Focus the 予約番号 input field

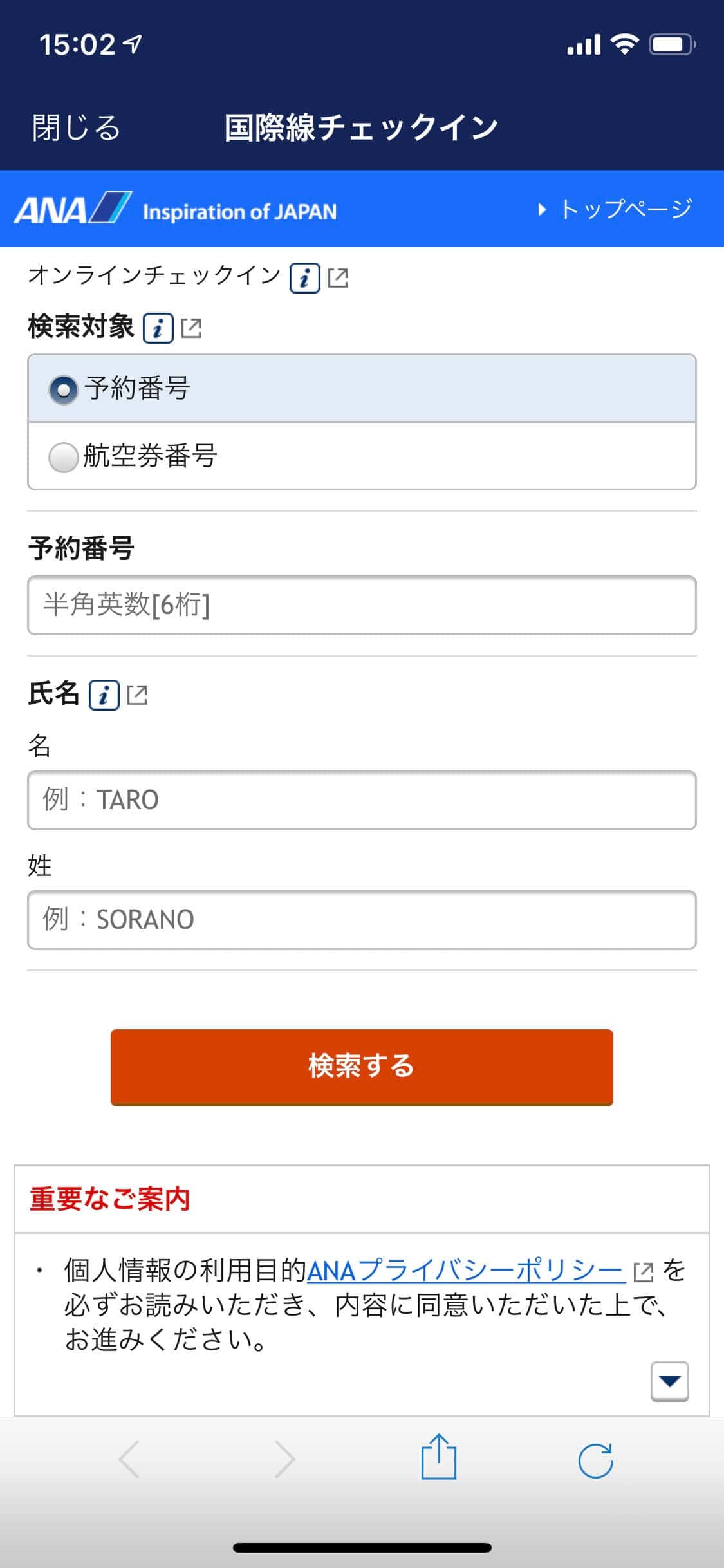point(362,605)
